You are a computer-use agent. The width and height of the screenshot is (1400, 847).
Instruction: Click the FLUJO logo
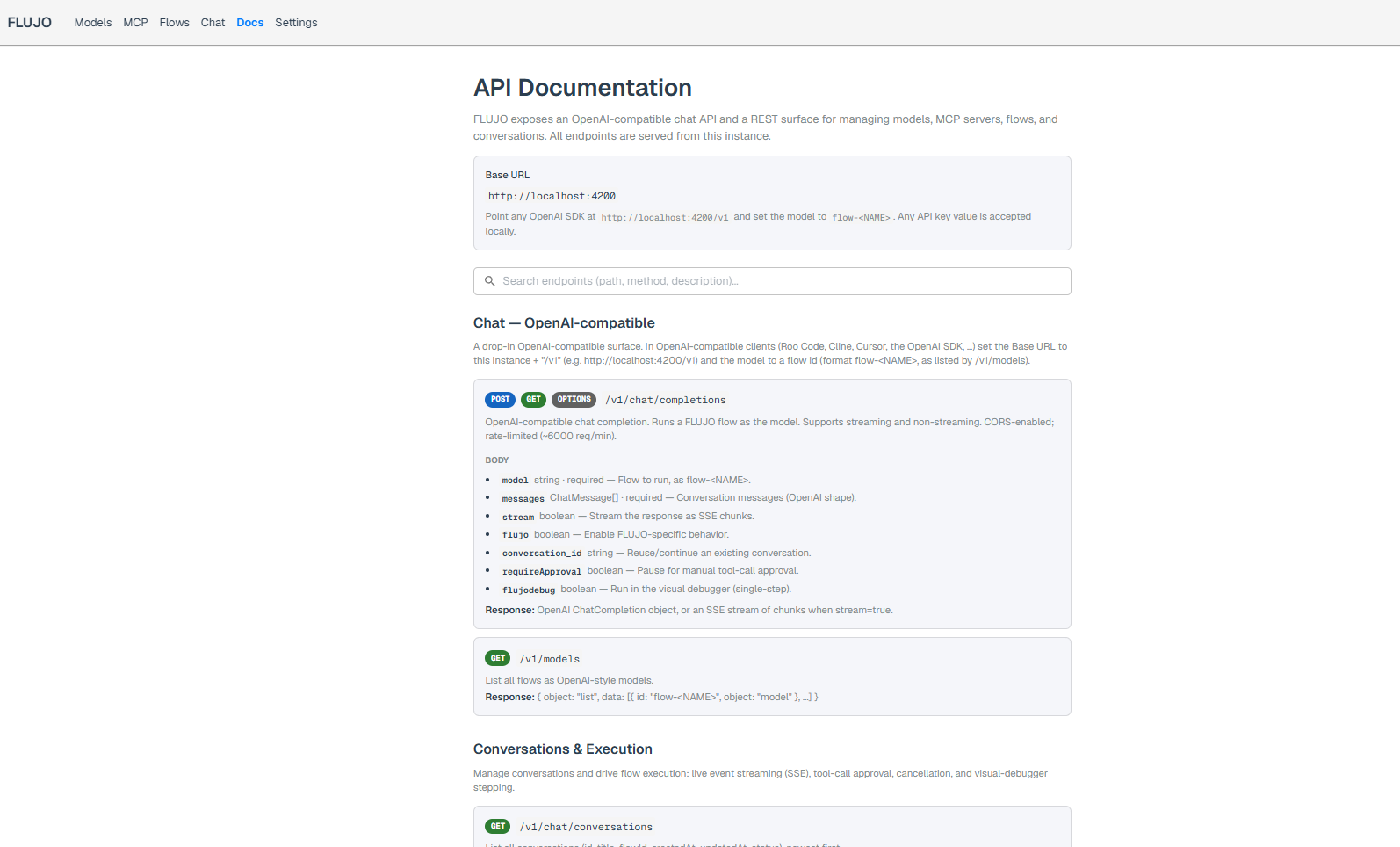pyautogui.click(x=30, y=22)
